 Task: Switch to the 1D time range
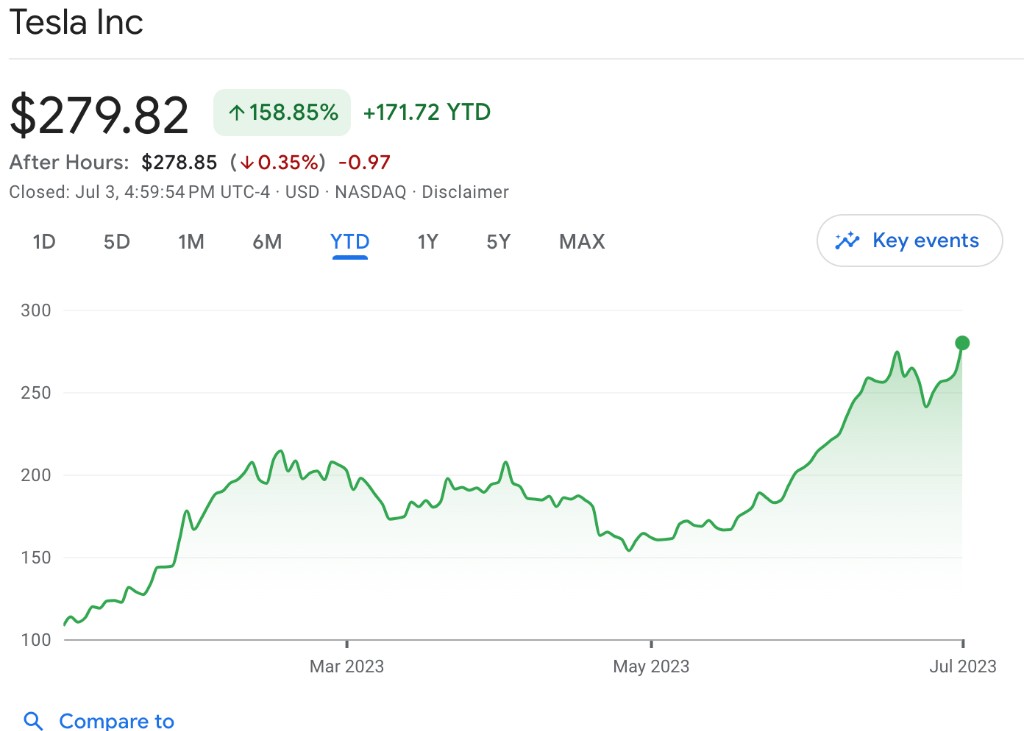pyautogui.click(x=44, y=242)
